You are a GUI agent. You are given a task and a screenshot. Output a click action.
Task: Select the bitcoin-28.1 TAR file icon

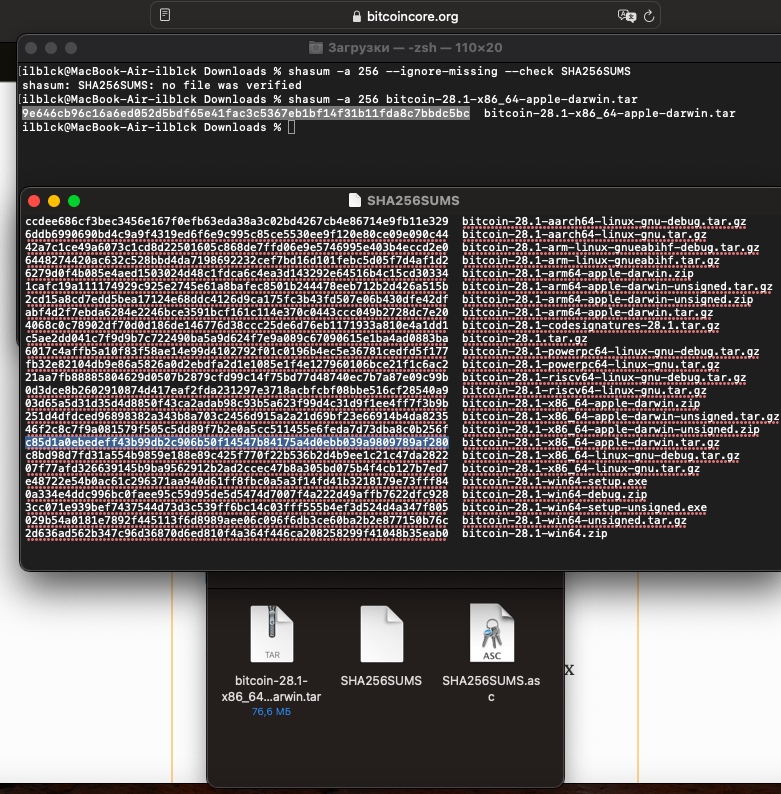point(272,633)
